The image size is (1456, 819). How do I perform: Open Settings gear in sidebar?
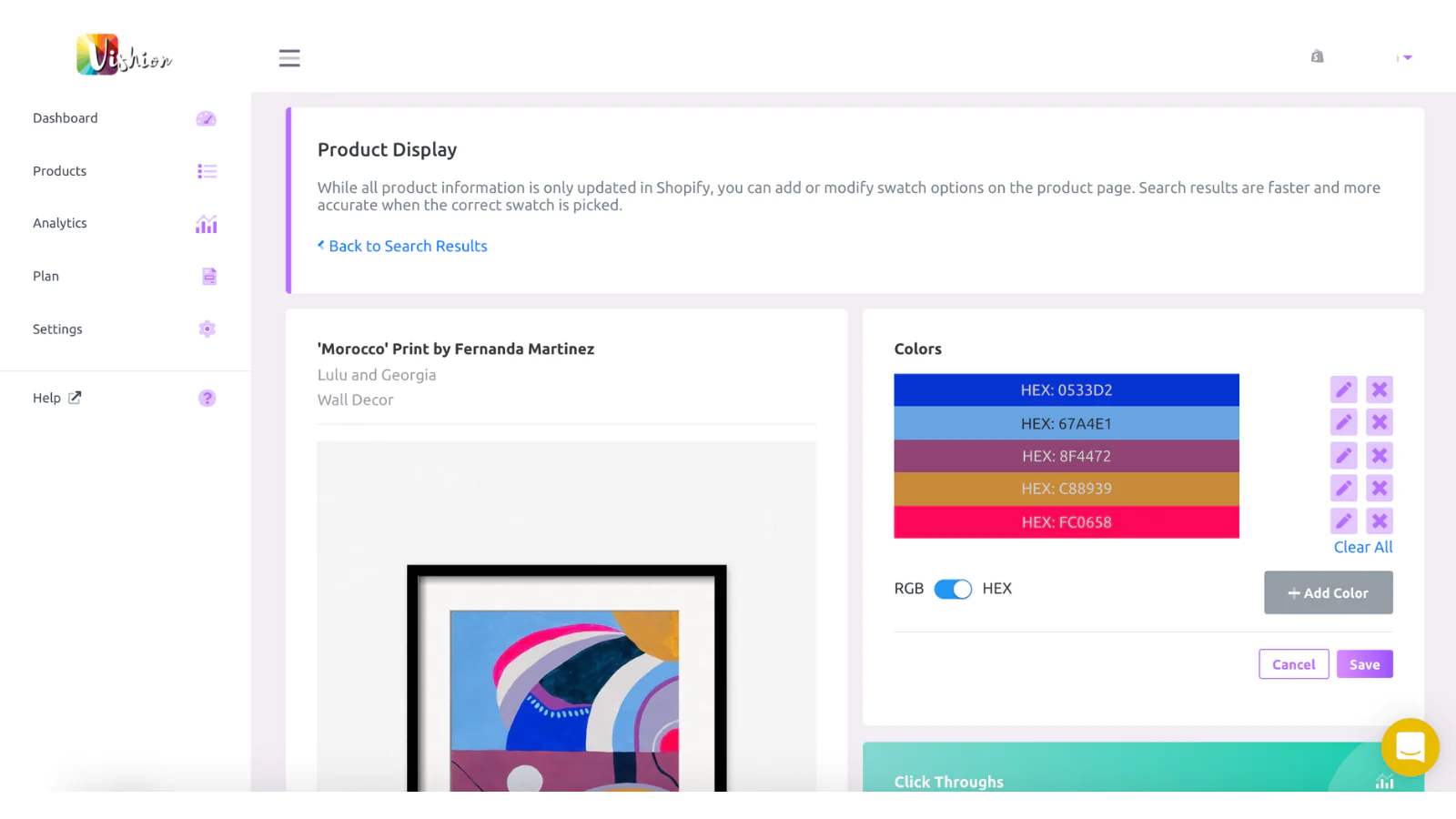pos(207,329)
